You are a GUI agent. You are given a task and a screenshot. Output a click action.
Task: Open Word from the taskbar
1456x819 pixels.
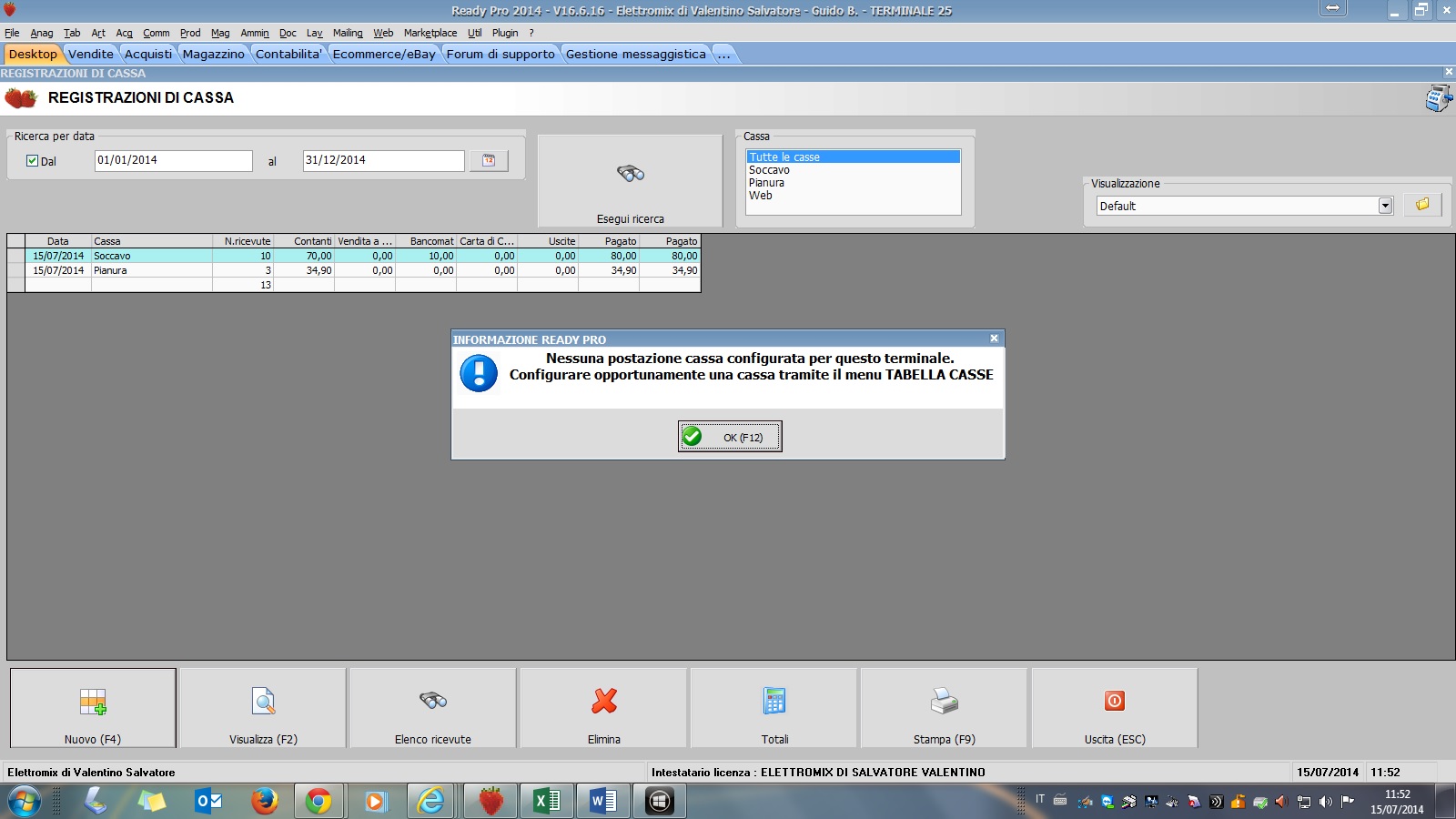(x=603, y=802)
